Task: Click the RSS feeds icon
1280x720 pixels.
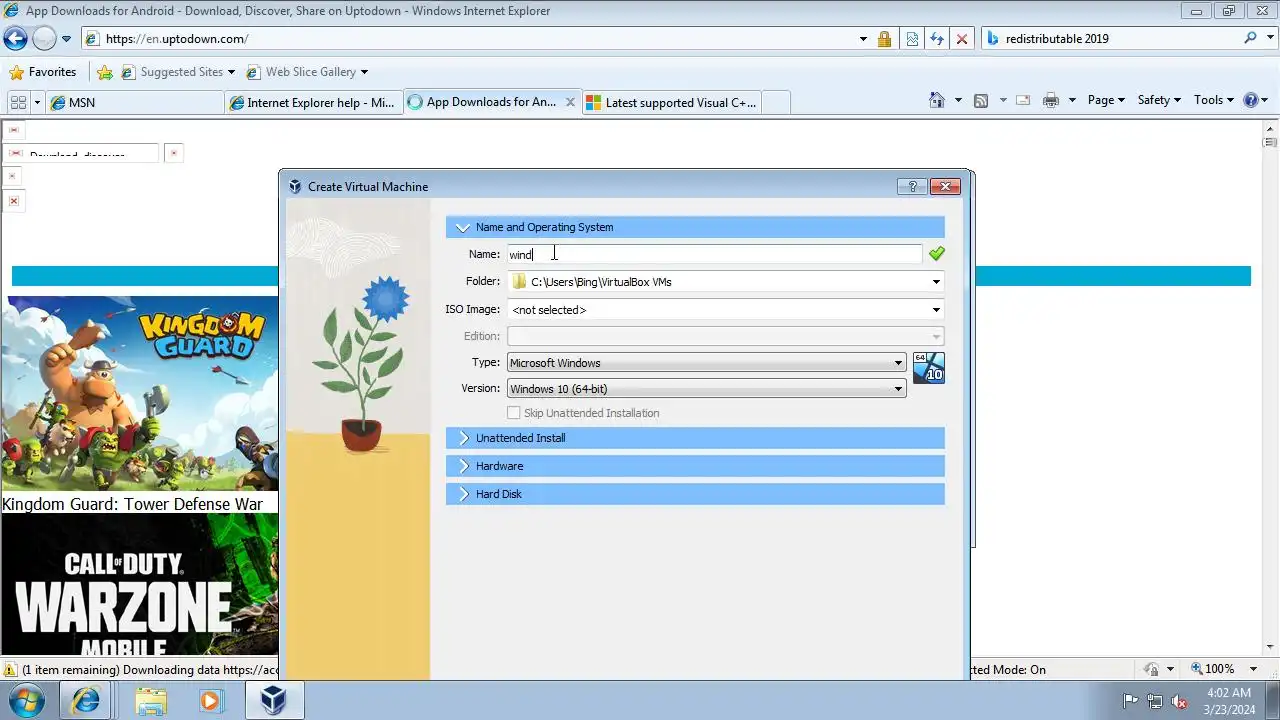Action: click(x=981, y=100)
